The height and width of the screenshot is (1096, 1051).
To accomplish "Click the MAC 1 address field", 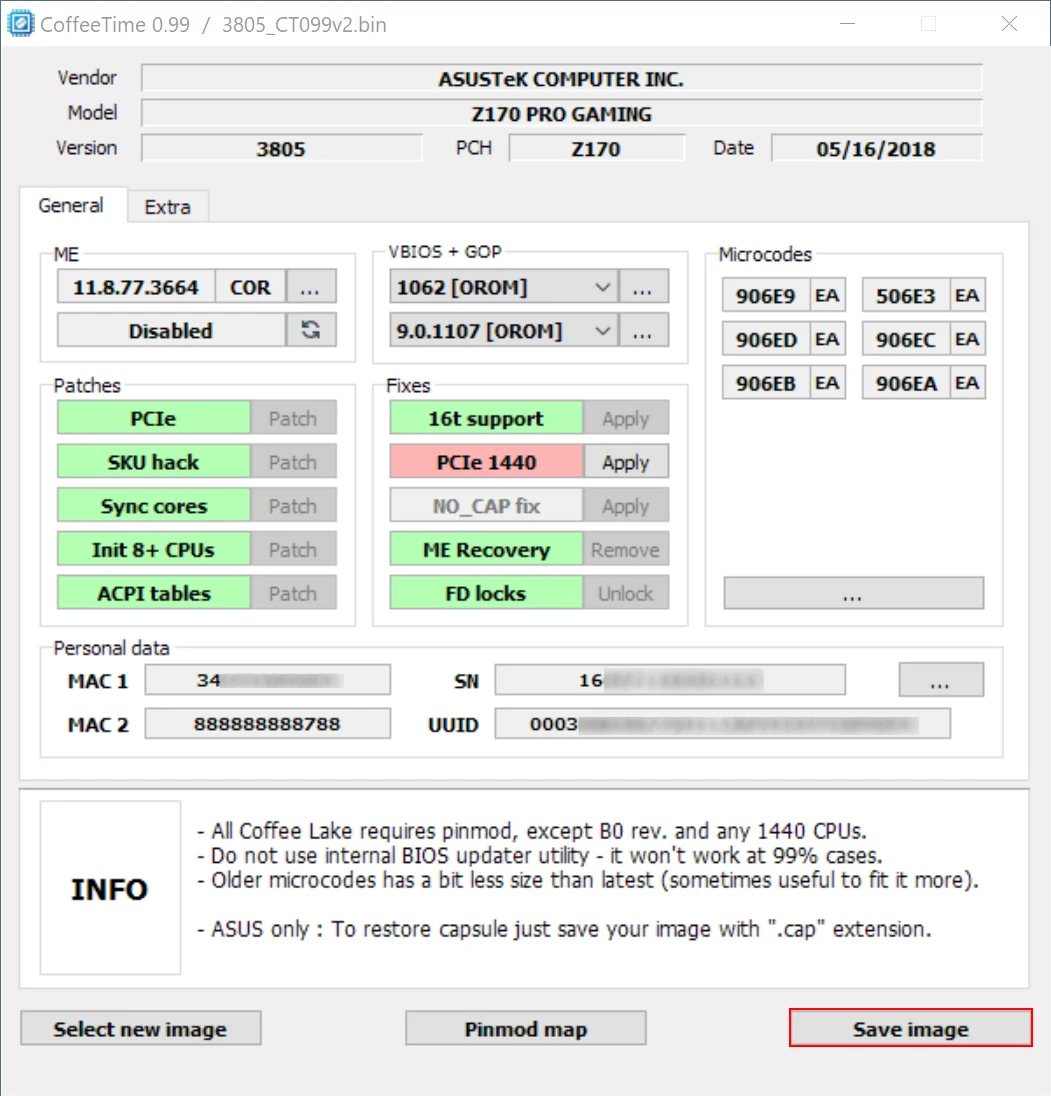I will coord(268,679).
